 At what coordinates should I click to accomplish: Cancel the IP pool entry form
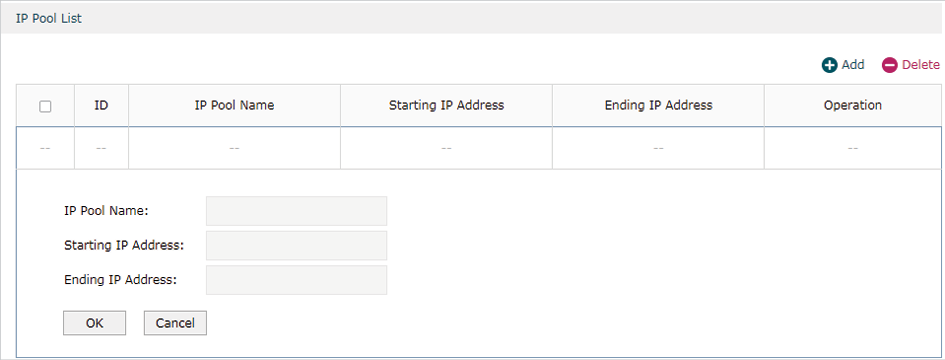point(175,323)
